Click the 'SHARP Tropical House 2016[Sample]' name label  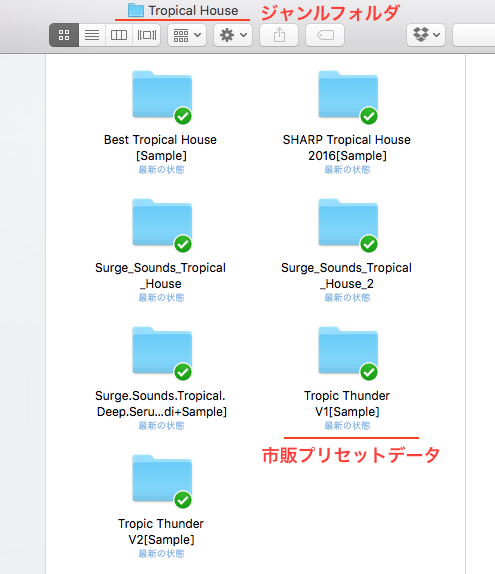pyautogui.click(x=347, y=148)
